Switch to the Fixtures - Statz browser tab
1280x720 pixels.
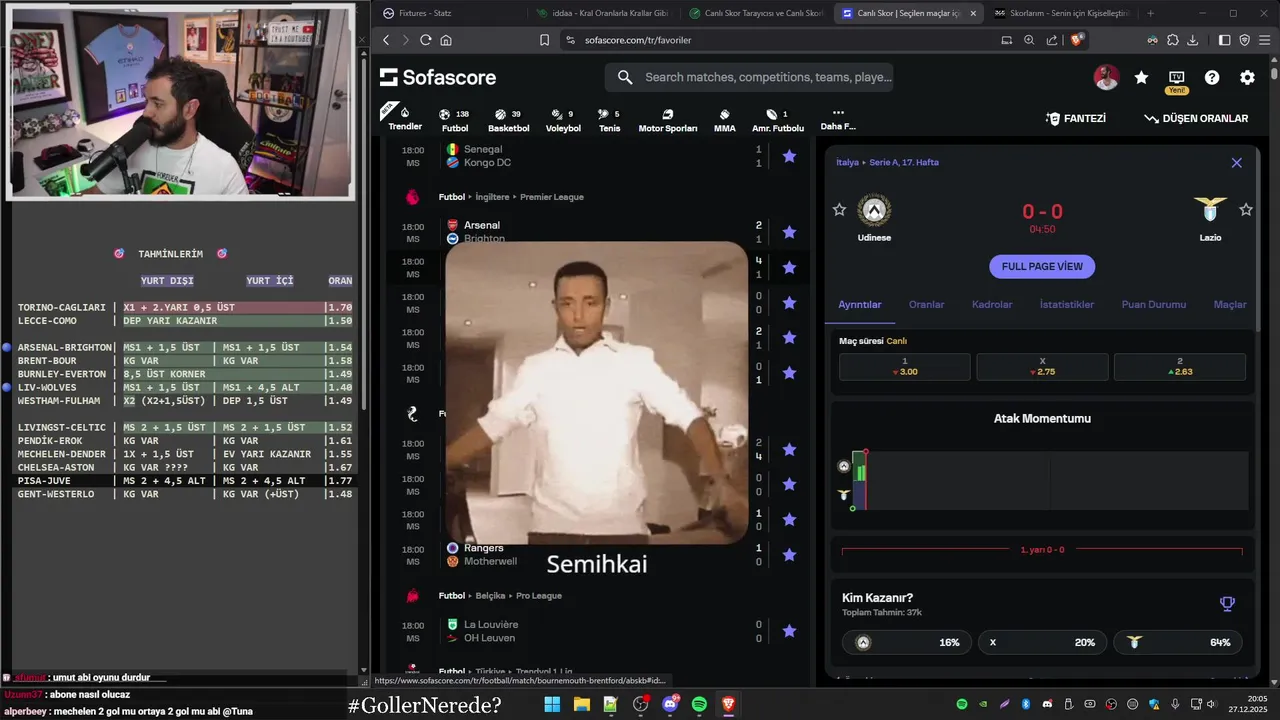point(449,13)
